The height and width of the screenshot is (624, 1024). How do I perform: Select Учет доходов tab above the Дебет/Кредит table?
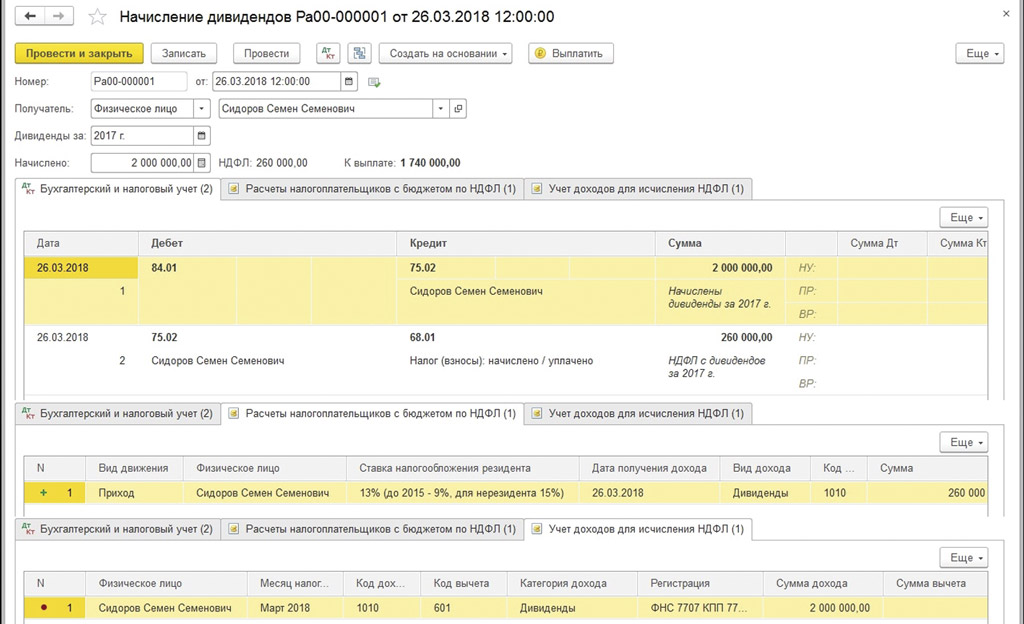point(639,189)
